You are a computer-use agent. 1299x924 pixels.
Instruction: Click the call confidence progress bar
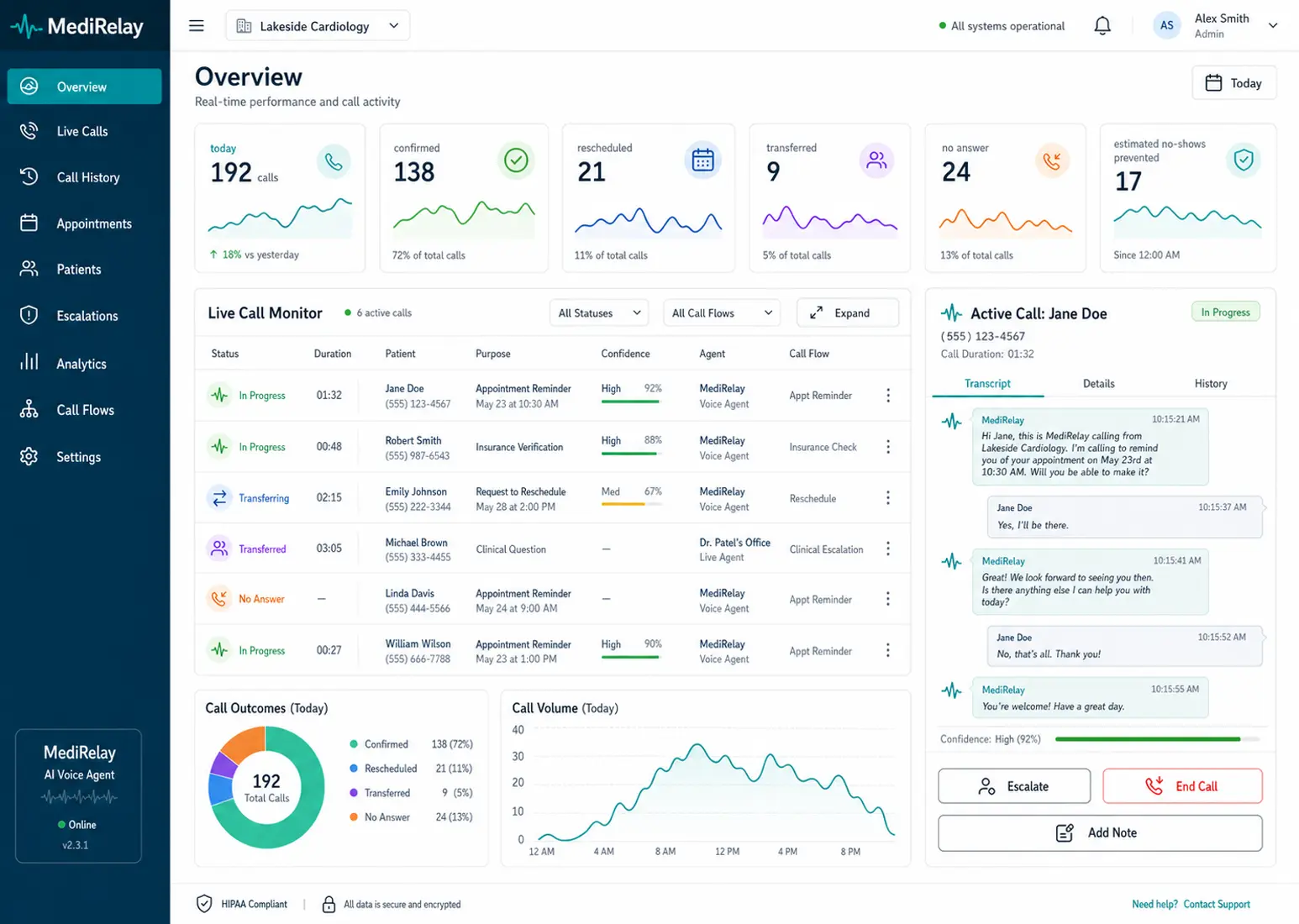pyautogui.click(x=1157, y=739)
